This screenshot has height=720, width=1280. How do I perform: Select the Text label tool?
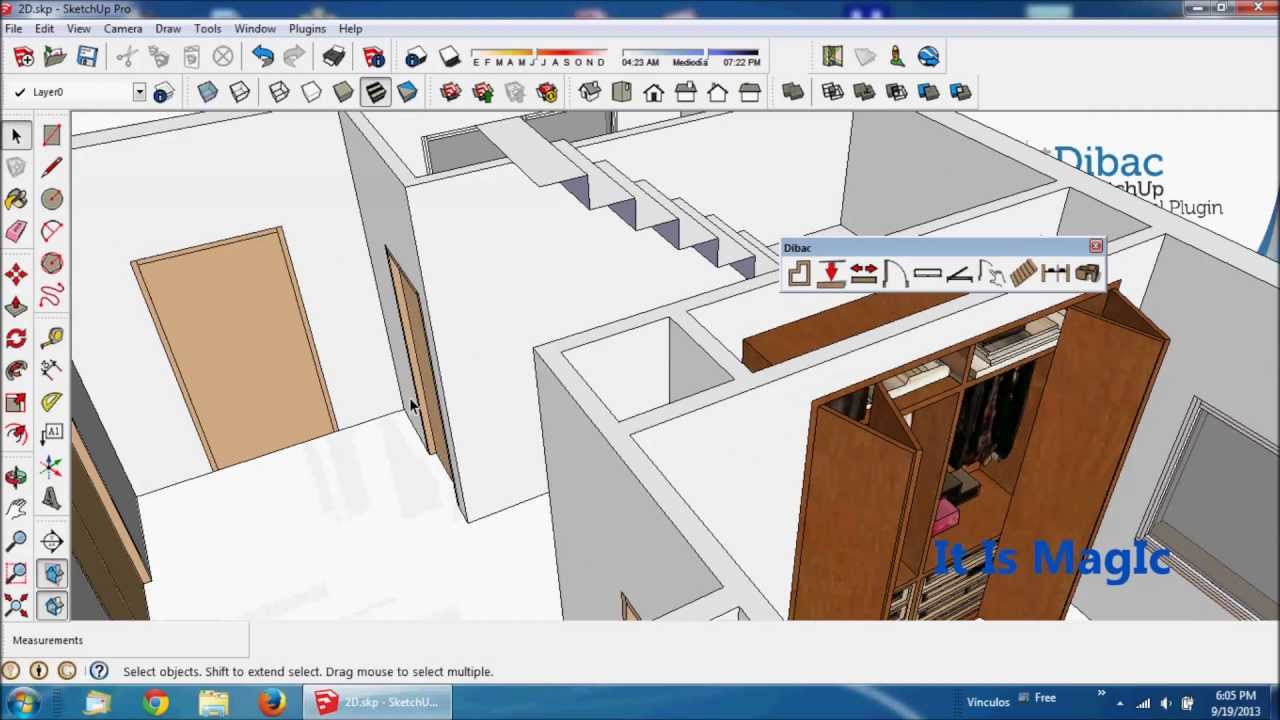(x=52, y=434)
